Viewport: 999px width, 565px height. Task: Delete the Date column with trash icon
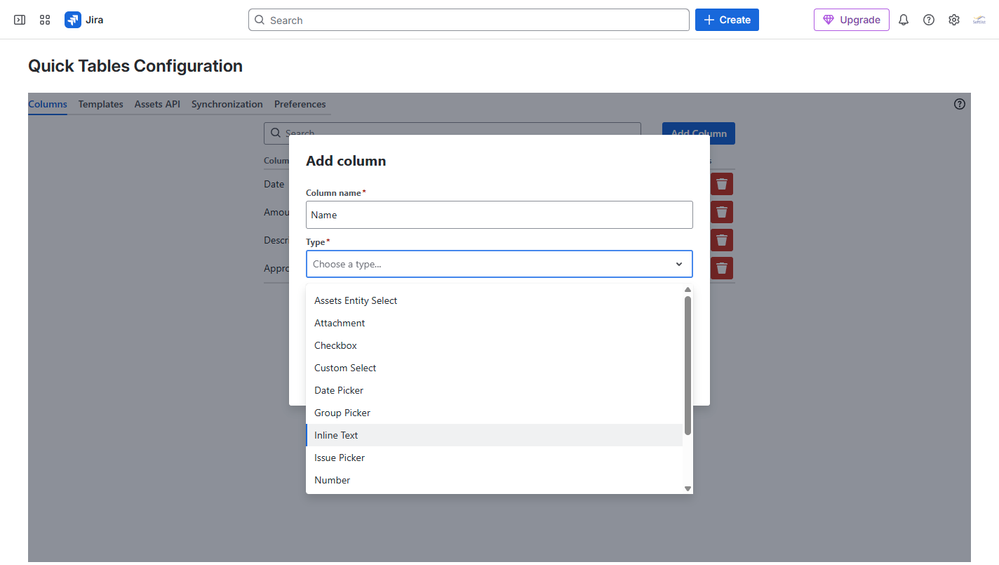pyautogui.click(x=722, y=184)
